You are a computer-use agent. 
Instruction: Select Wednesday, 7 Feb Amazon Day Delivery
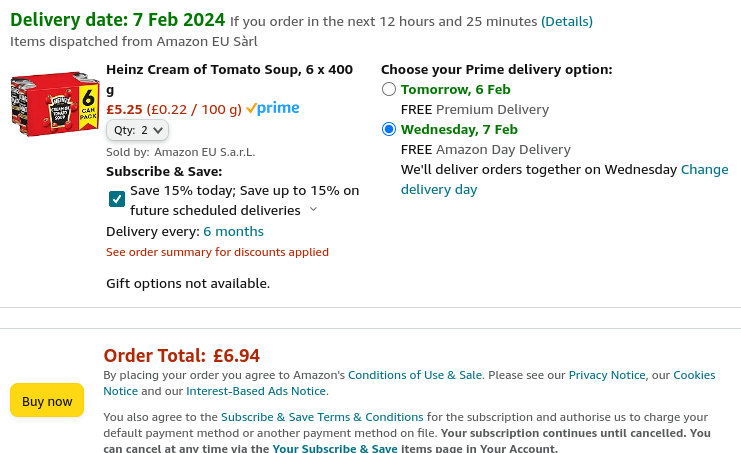click(389, 129)
